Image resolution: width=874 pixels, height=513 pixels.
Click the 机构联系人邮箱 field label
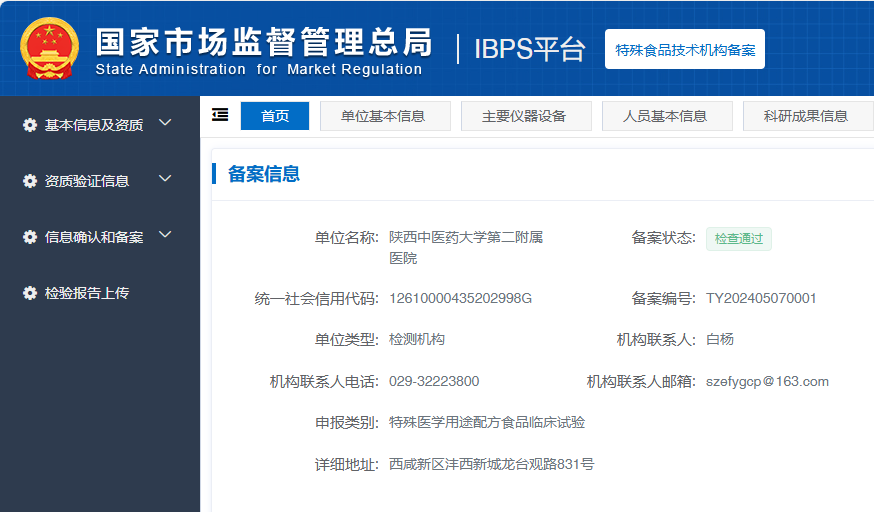click(x=641, y=382)
